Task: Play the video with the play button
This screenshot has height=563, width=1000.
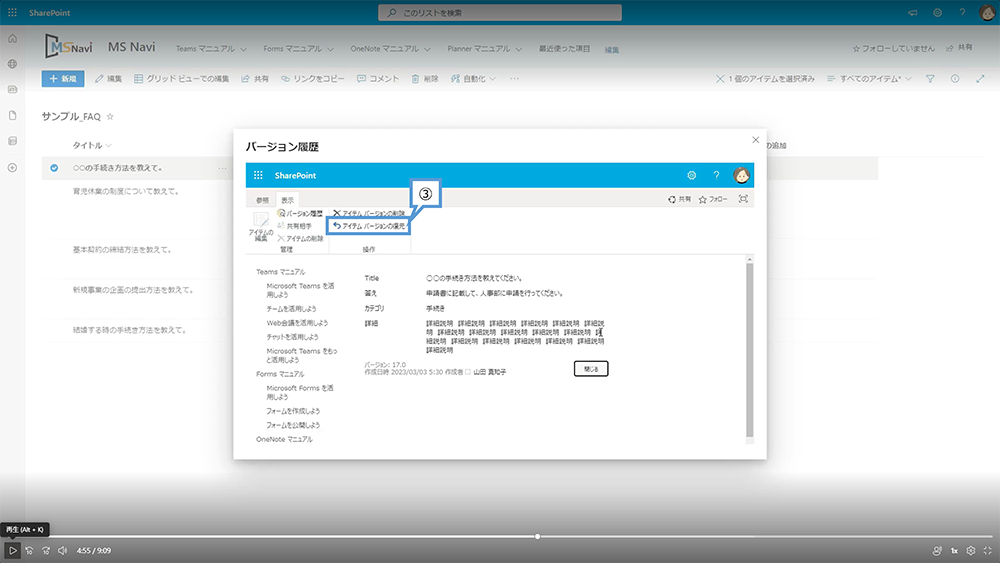Action: point(12,550)
